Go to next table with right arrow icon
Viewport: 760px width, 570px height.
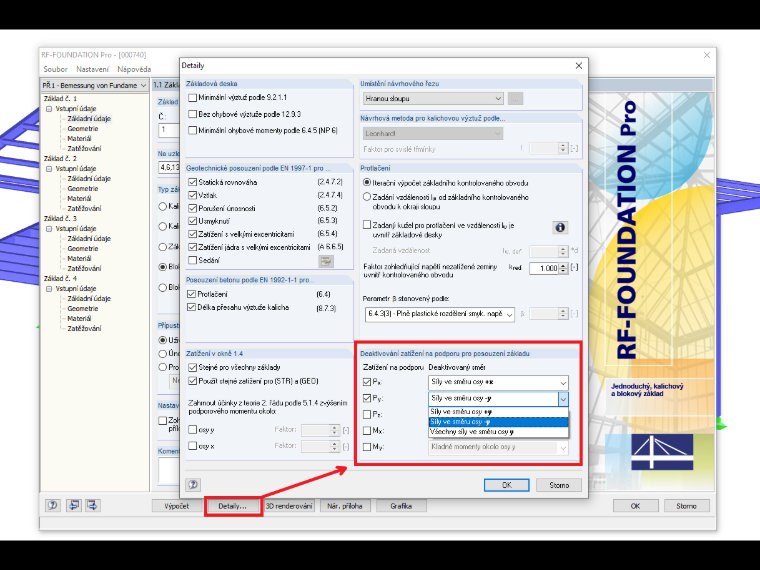(x=92, y=506)
